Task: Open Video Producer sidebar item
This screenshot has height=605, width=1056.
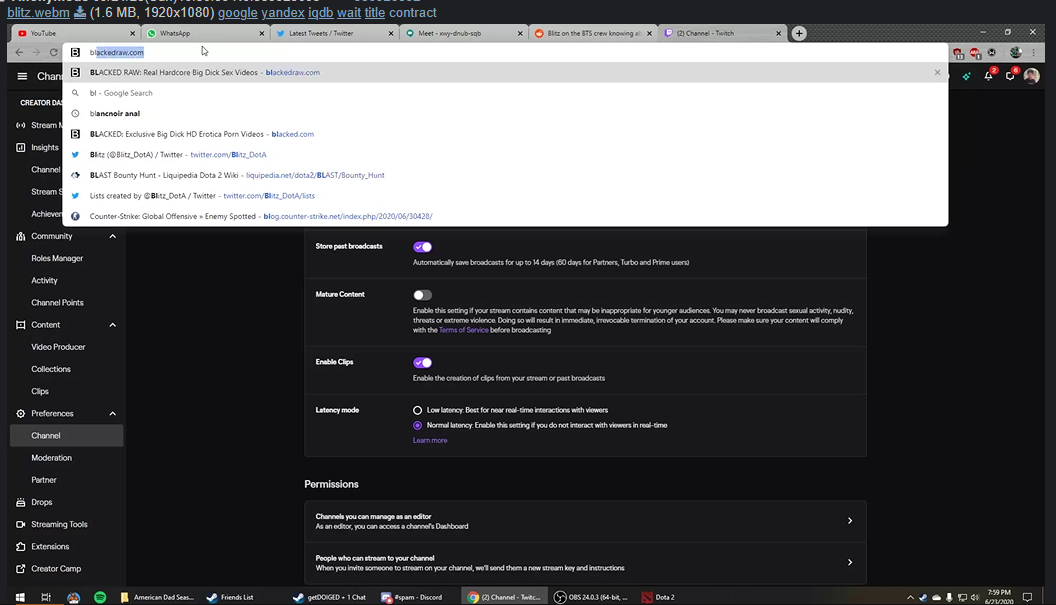Action: 58,348
